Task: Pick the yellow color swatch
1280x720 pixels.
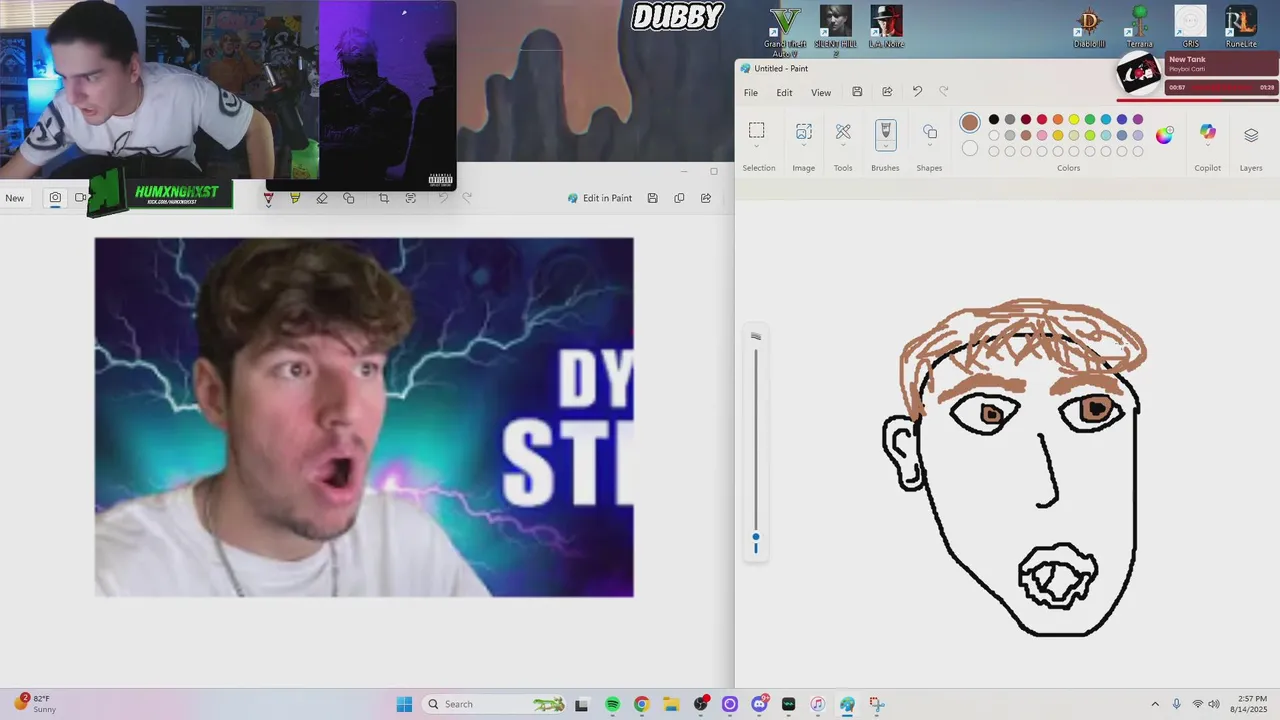Action: click(1073, 120)
